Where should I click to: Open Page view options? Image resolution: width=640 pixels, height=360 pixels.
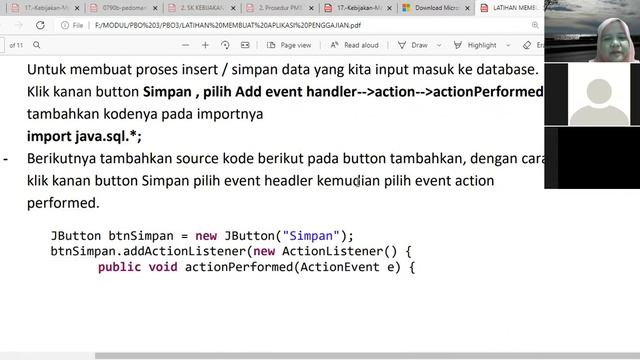(289, 45)
